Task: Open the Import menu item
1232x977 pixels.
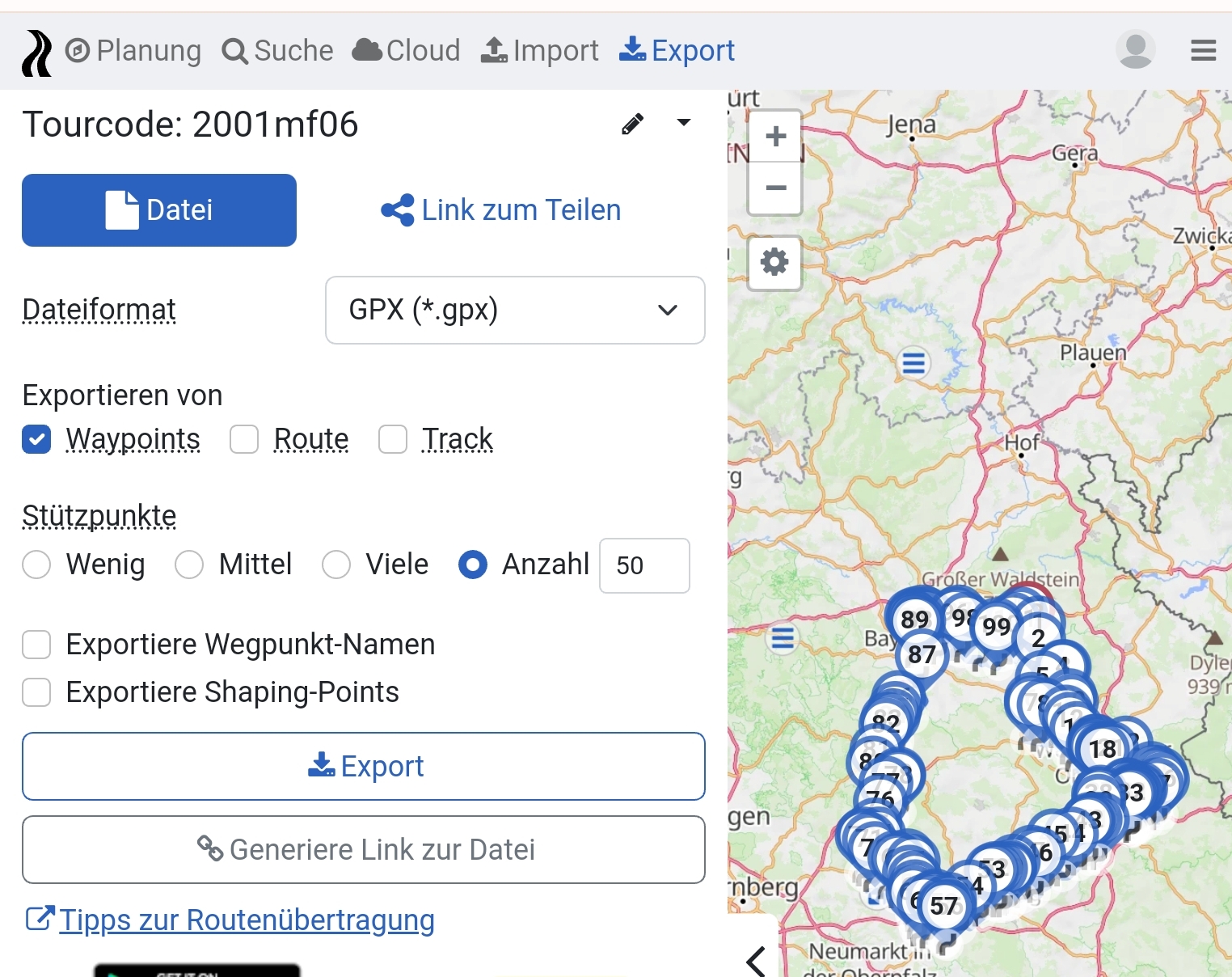Action: coord(540,50)
